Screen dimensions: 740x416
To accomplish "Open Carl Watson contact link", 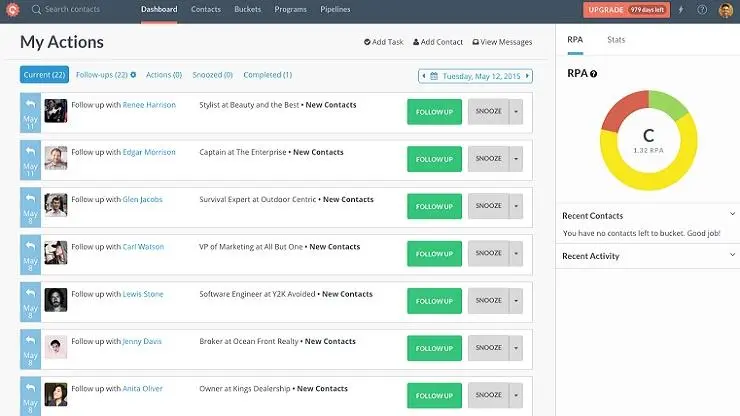I will click(143, 246).
